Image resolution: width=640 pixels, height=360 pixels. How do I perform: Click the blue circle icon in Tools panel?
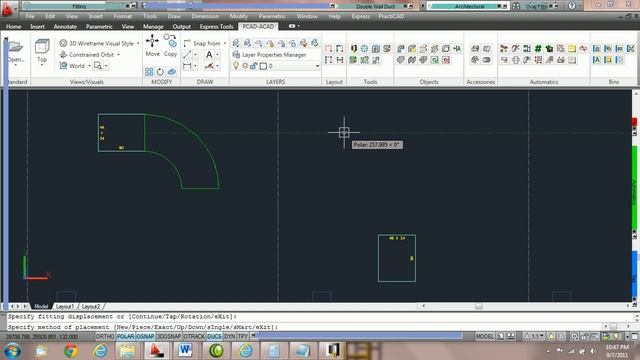click(x=364, y=49)
